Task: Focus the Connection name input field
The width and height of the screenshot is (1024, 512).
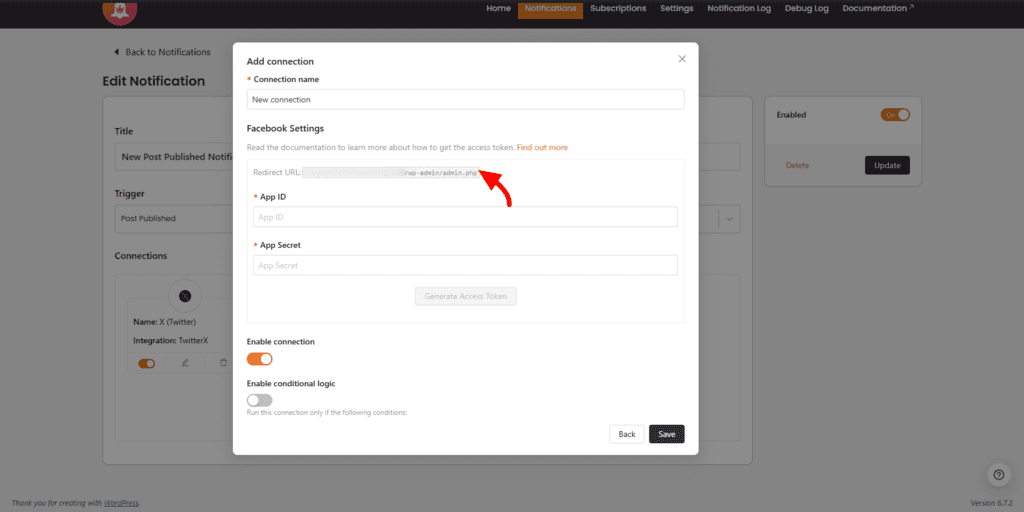Action: (465, 99)
